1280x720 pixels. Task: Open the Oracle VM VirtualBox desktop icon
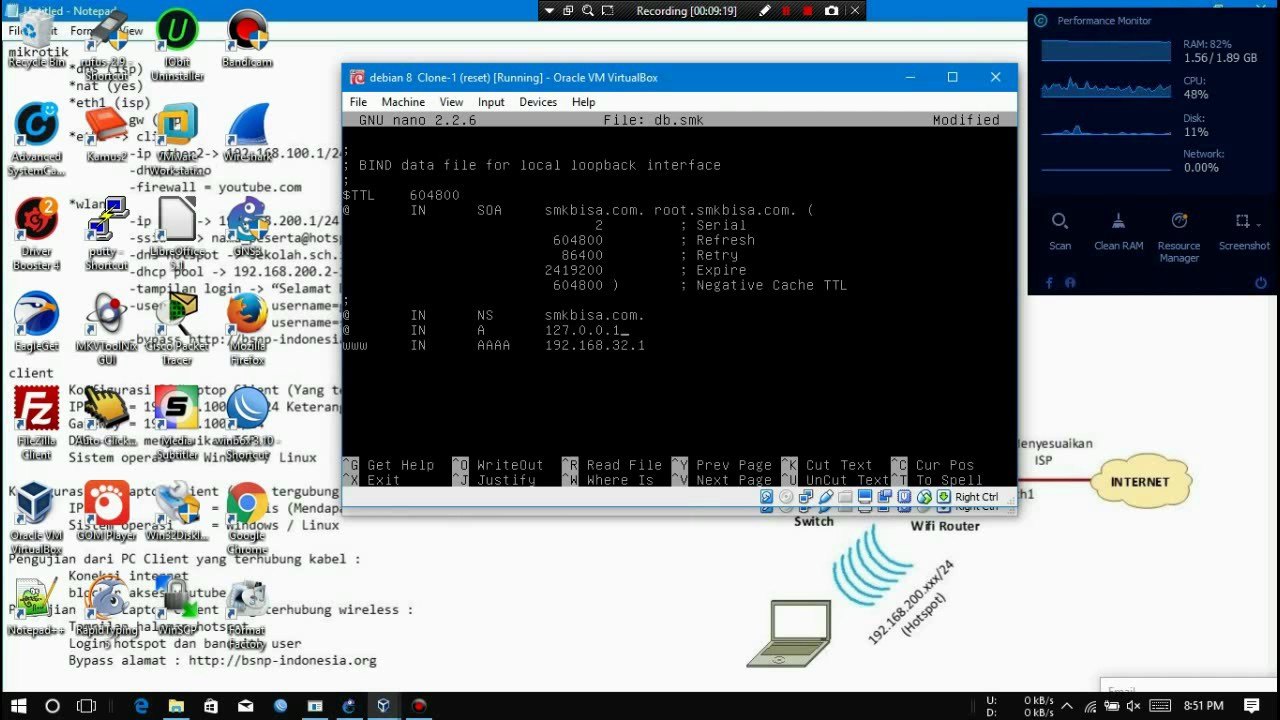pos(36,518)
